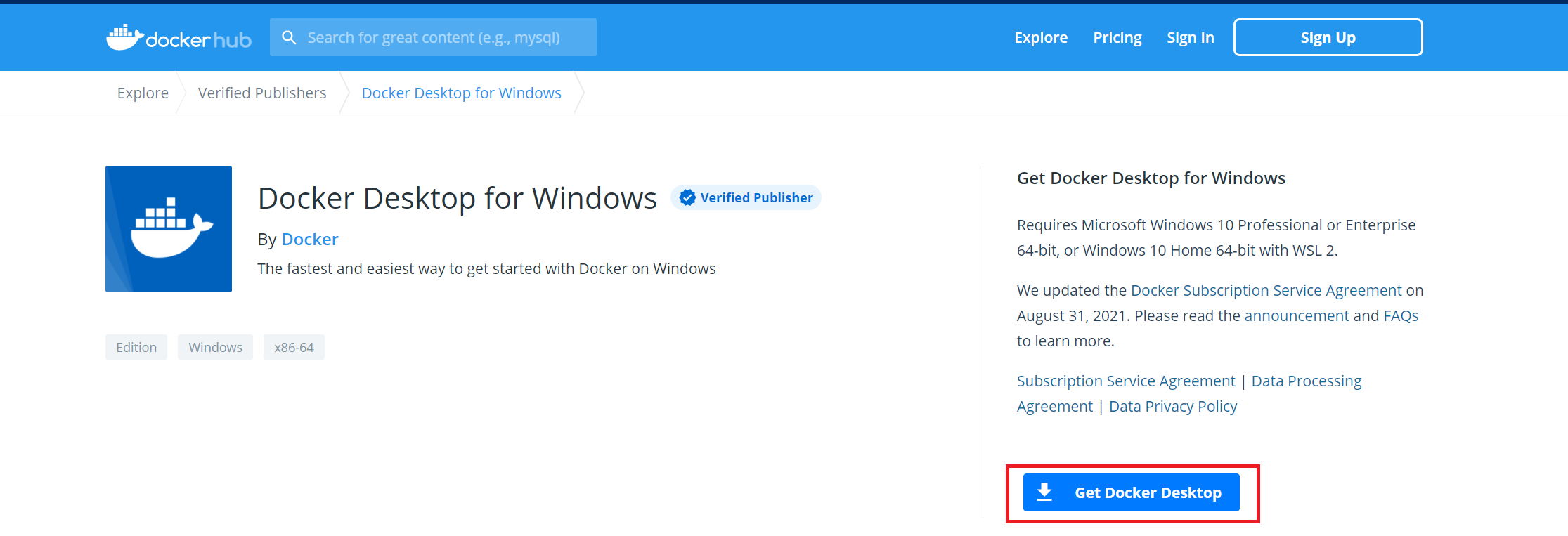Click the search magnifier icon
The height and width of the screenshot is (536, 1568).
coord(289,37)
